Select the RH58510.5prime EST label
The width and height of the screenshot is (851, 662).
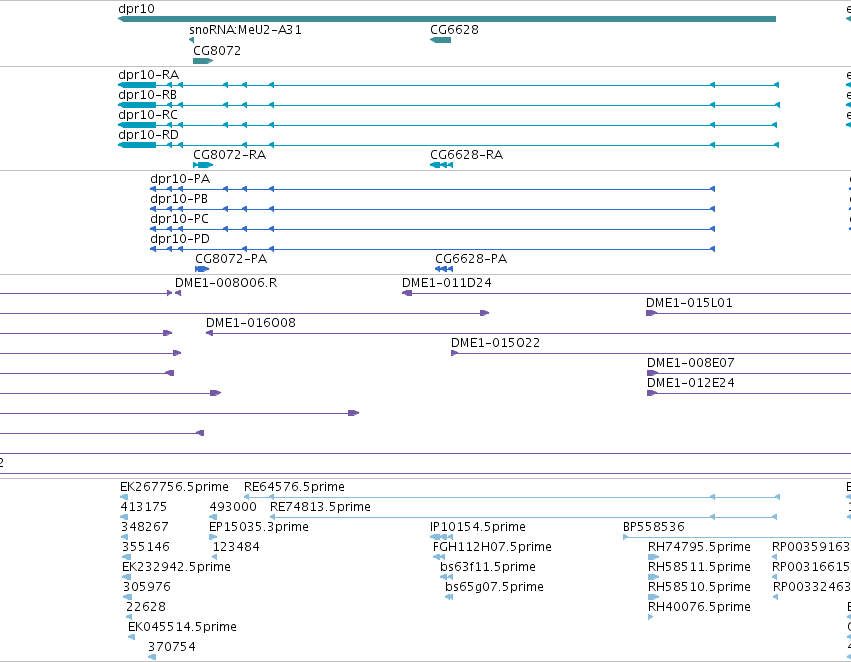(699, 587)
